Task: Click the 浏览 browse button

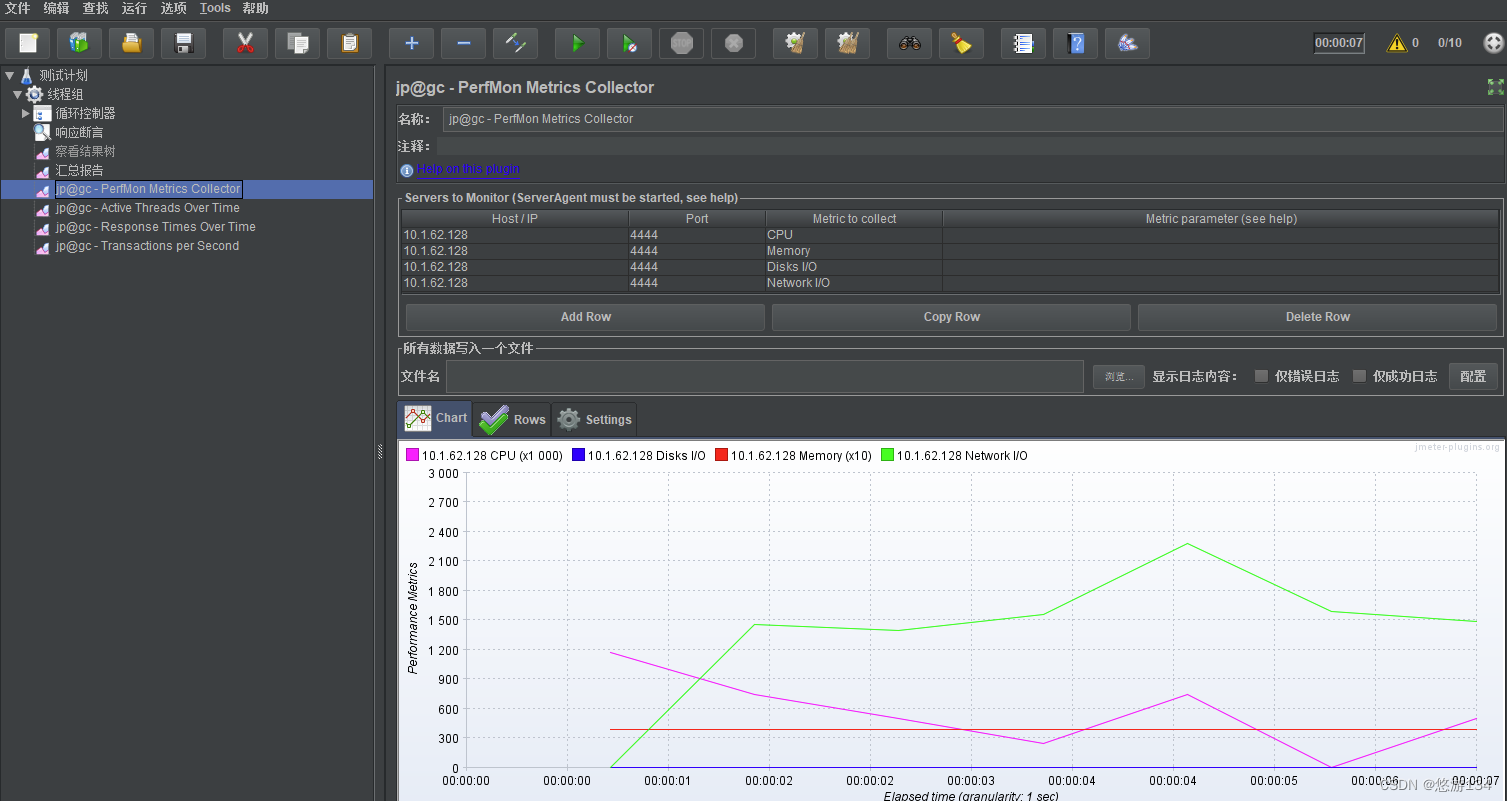Action: point(1118,377)
